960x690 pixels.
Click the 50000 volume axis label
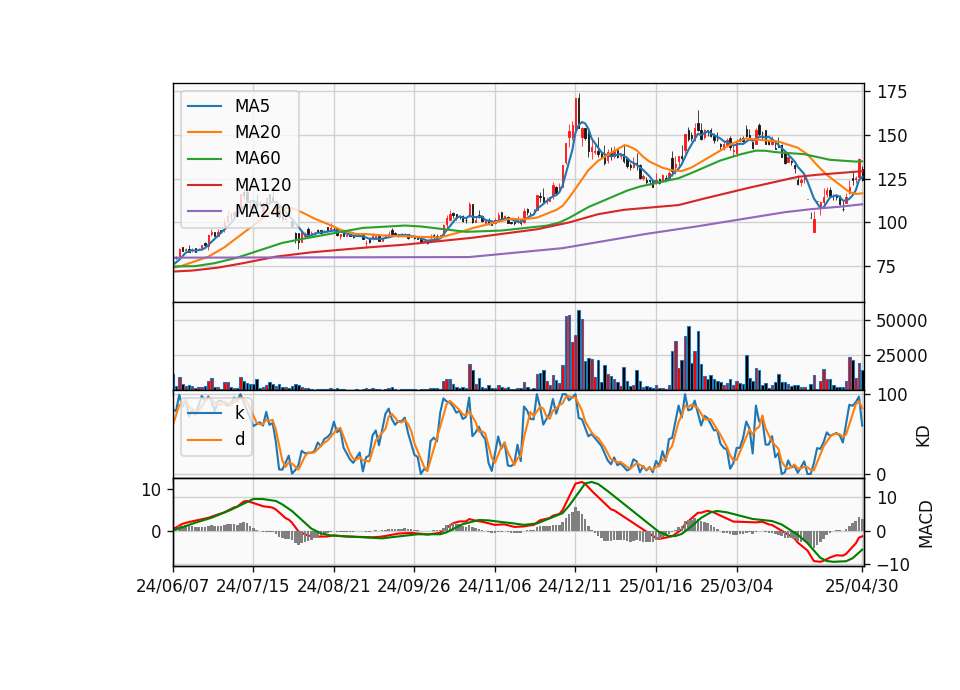coord(902,321)
